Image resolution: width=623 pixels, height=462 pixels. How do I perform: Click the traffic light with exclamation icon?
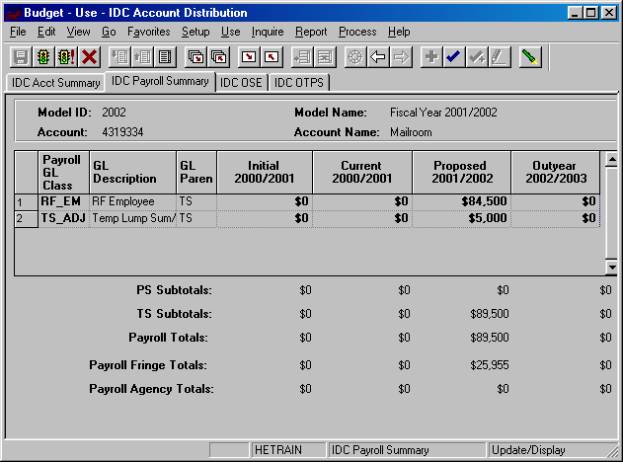click(x=65, y=59)
